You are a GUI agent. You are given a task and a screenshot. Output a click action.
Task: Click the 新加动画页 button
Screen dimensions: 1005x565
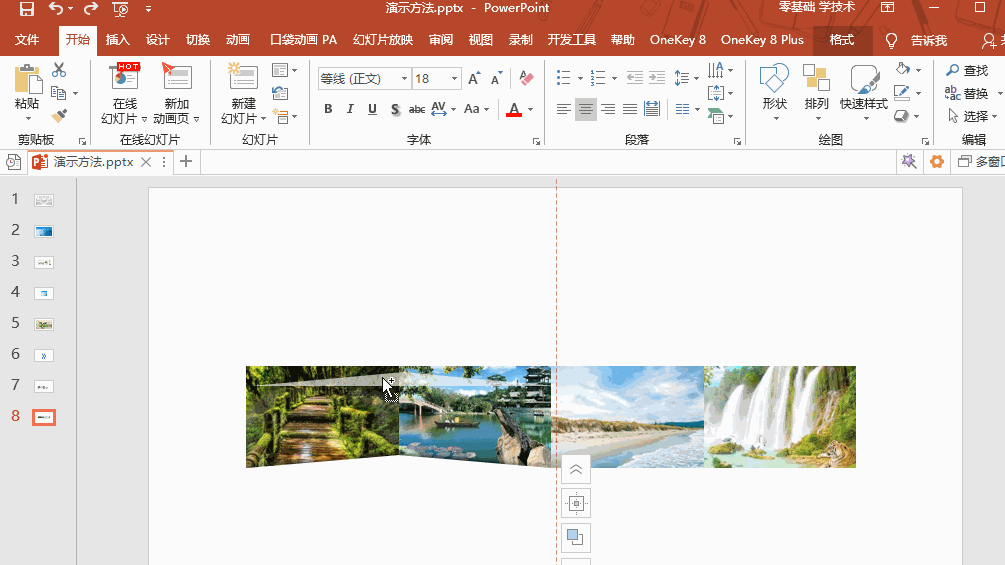point(176,94)
